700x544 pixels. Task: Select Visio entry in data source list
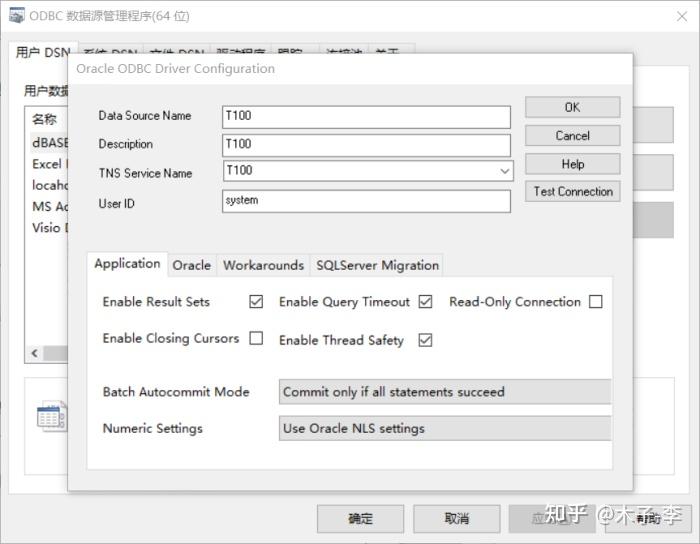[50, 228]
